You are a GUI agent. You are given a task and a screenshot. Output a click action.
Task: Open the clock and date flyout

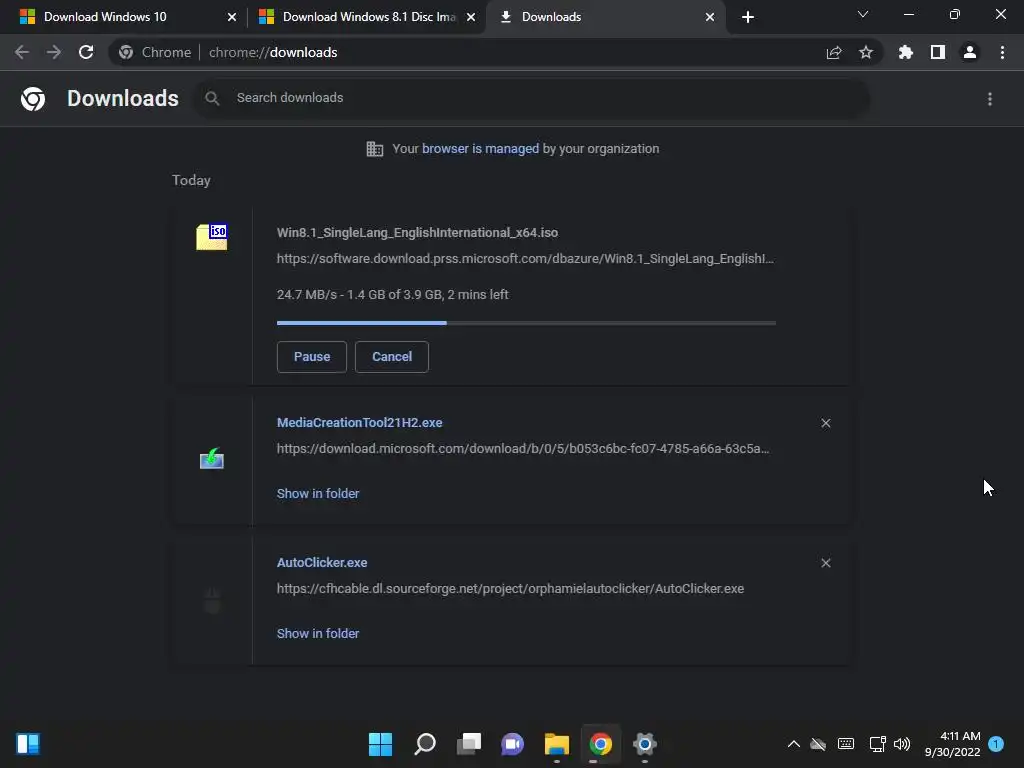pos(952,744)
